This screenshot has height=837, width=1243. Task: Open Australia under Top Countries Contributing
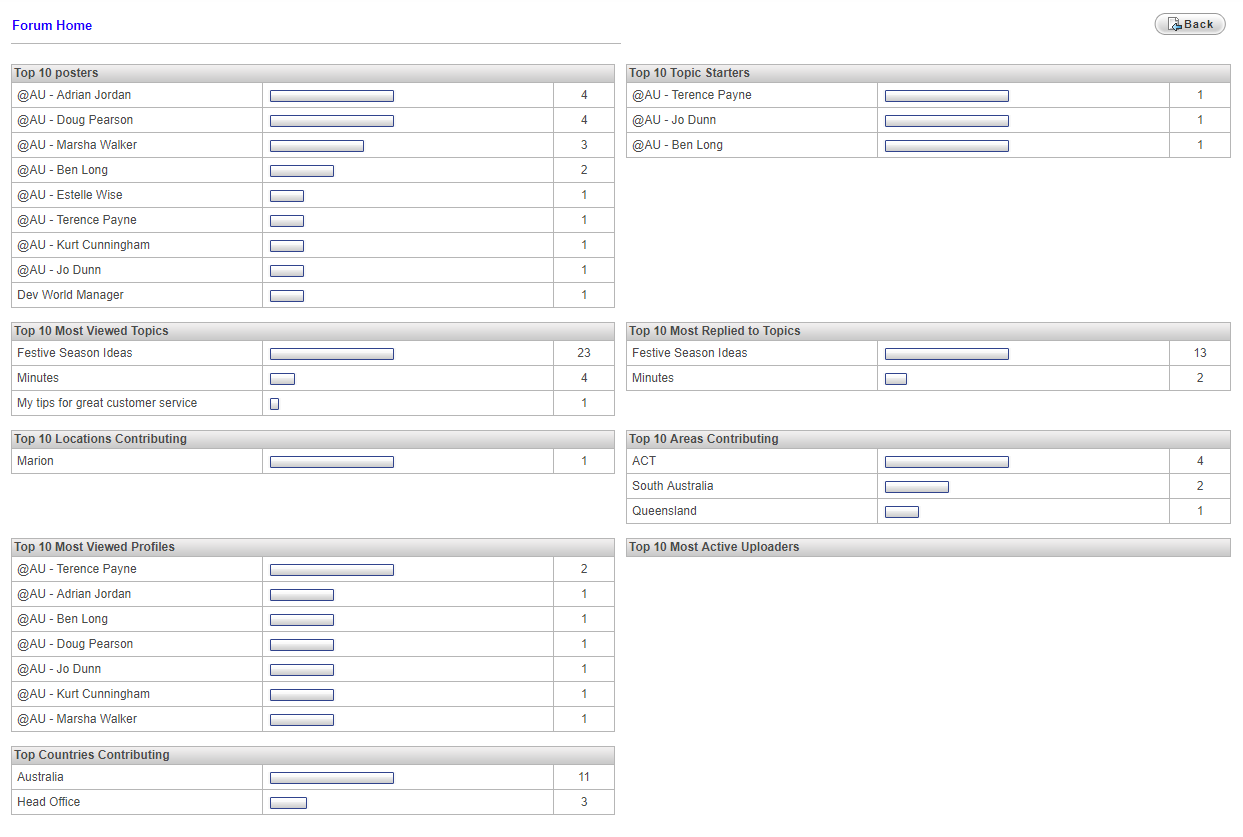pos(40,777)
